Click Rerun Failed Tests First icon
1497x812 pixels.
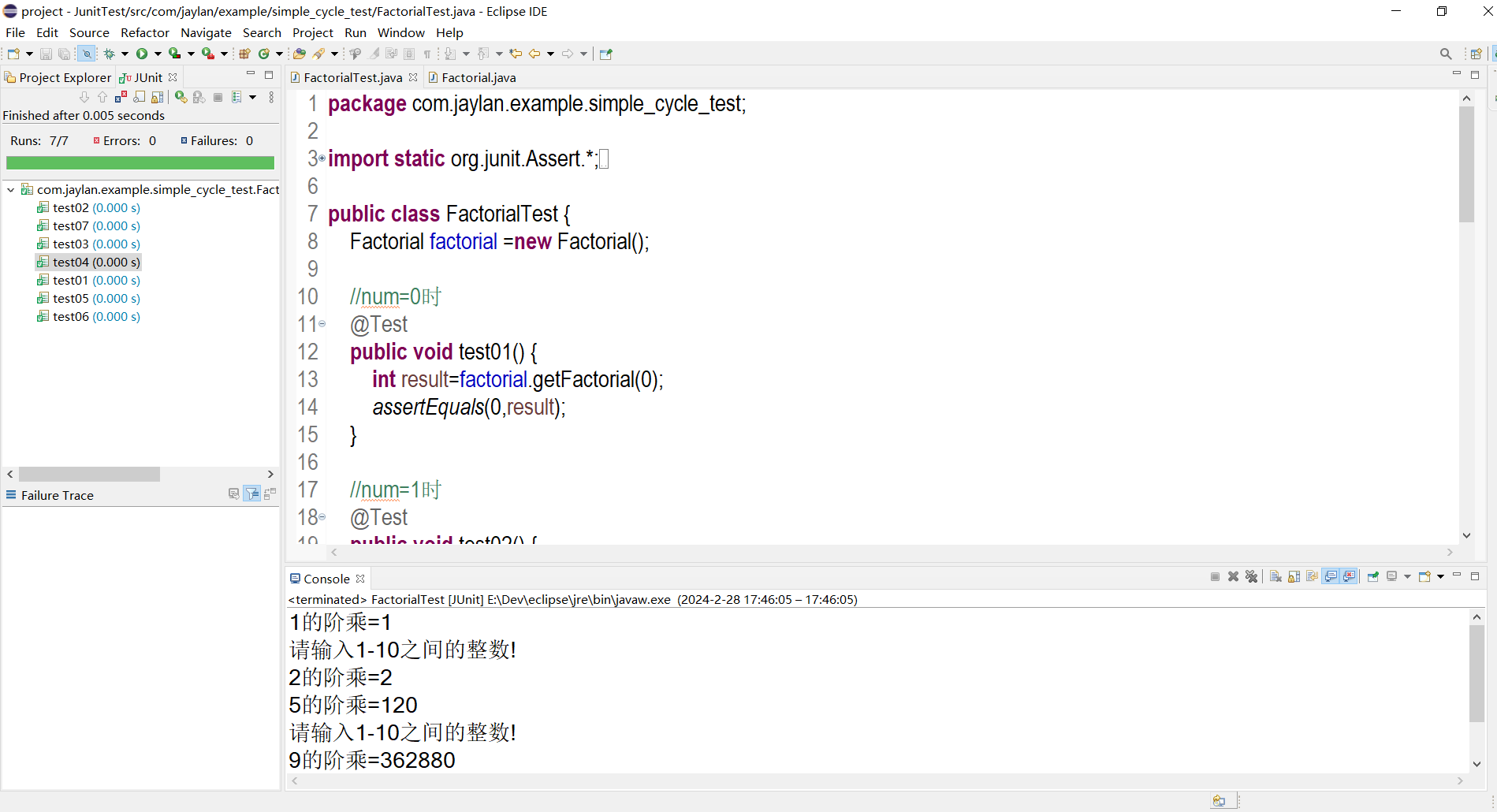(x=199, y=97)
